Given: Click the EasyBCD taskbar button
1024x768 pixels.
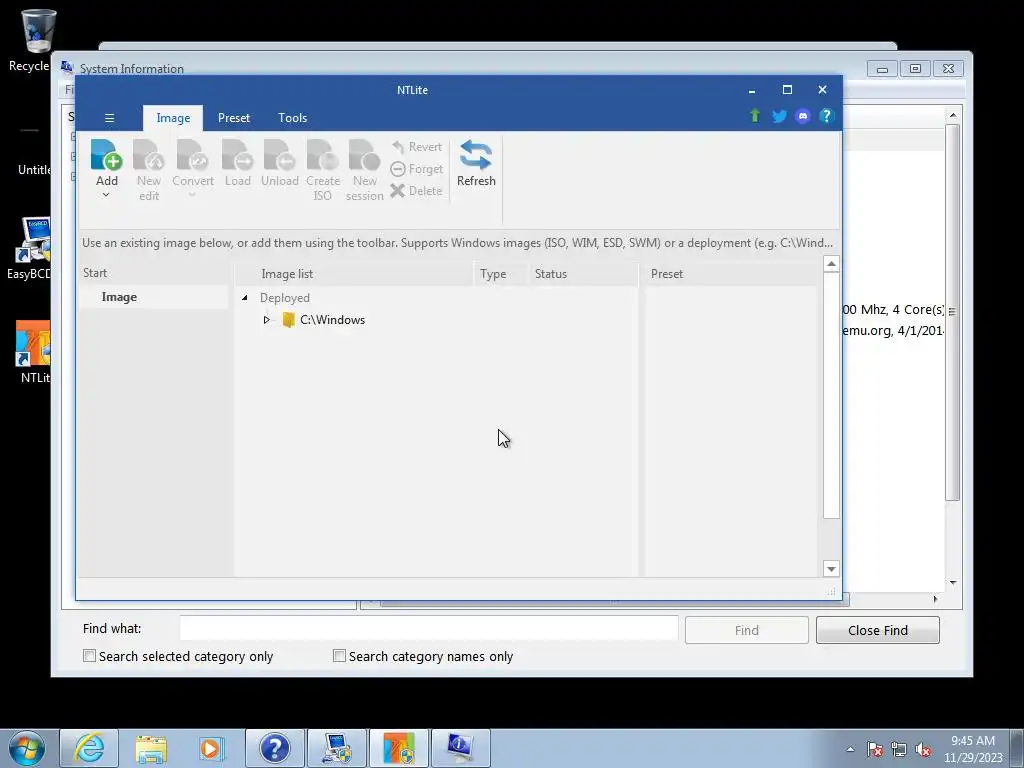Looking at the screenshot, I should [x=337, y=748].
